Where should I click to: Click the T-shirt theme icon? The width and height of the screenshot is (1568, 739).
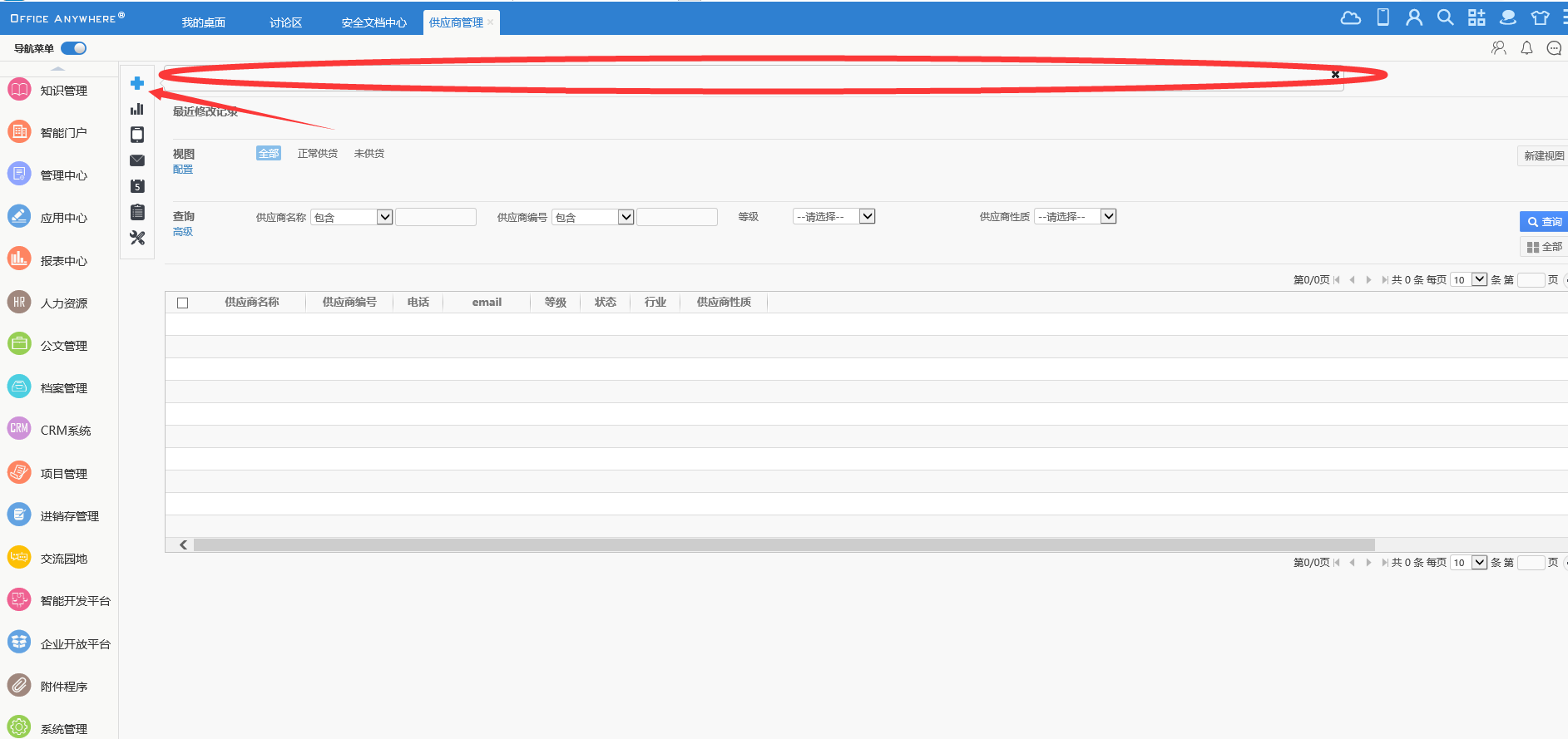(1540, 18)
